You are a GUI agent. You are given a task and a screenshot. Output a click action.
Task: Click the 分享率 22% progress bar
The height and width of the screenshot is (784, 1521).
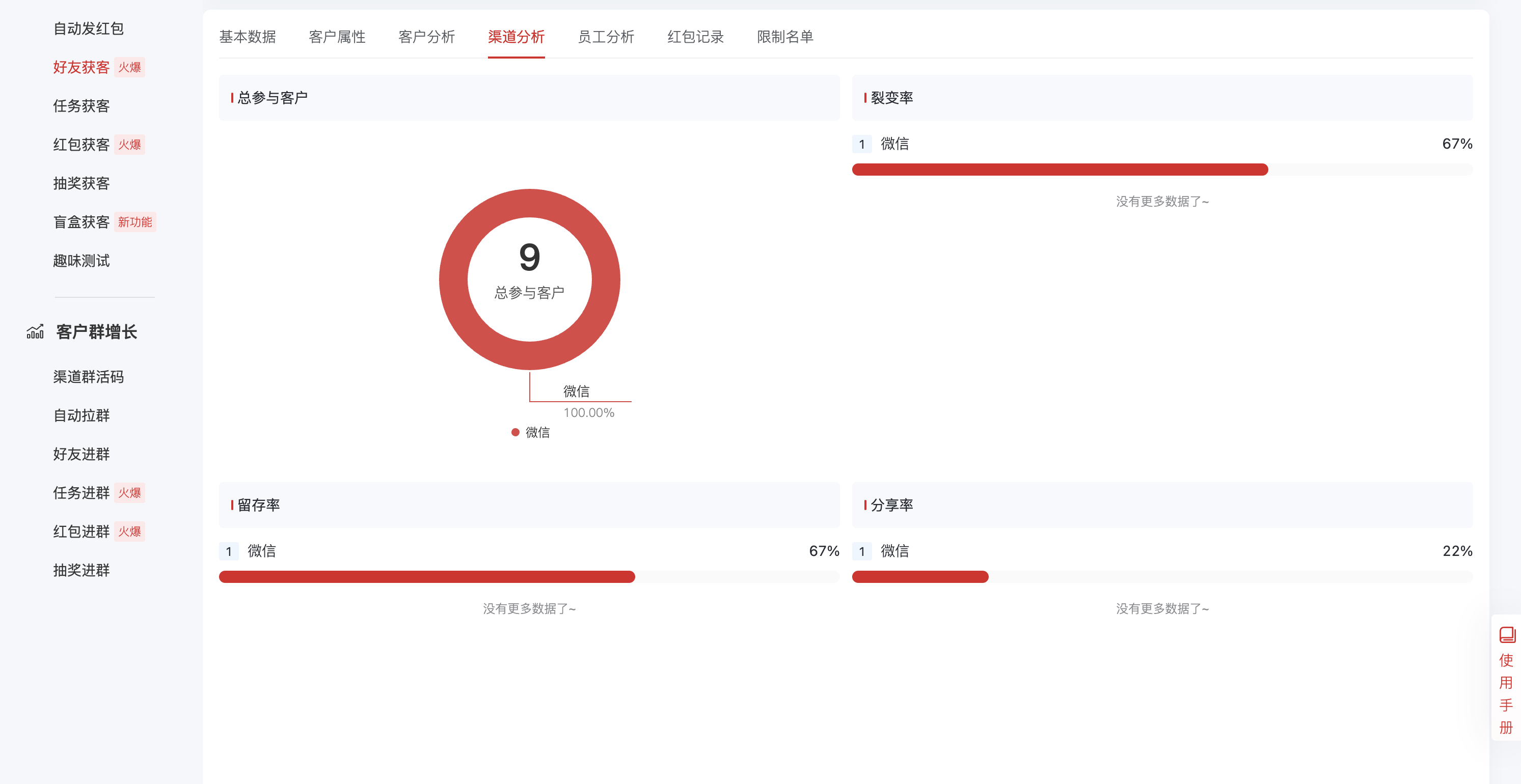[920, 577]
